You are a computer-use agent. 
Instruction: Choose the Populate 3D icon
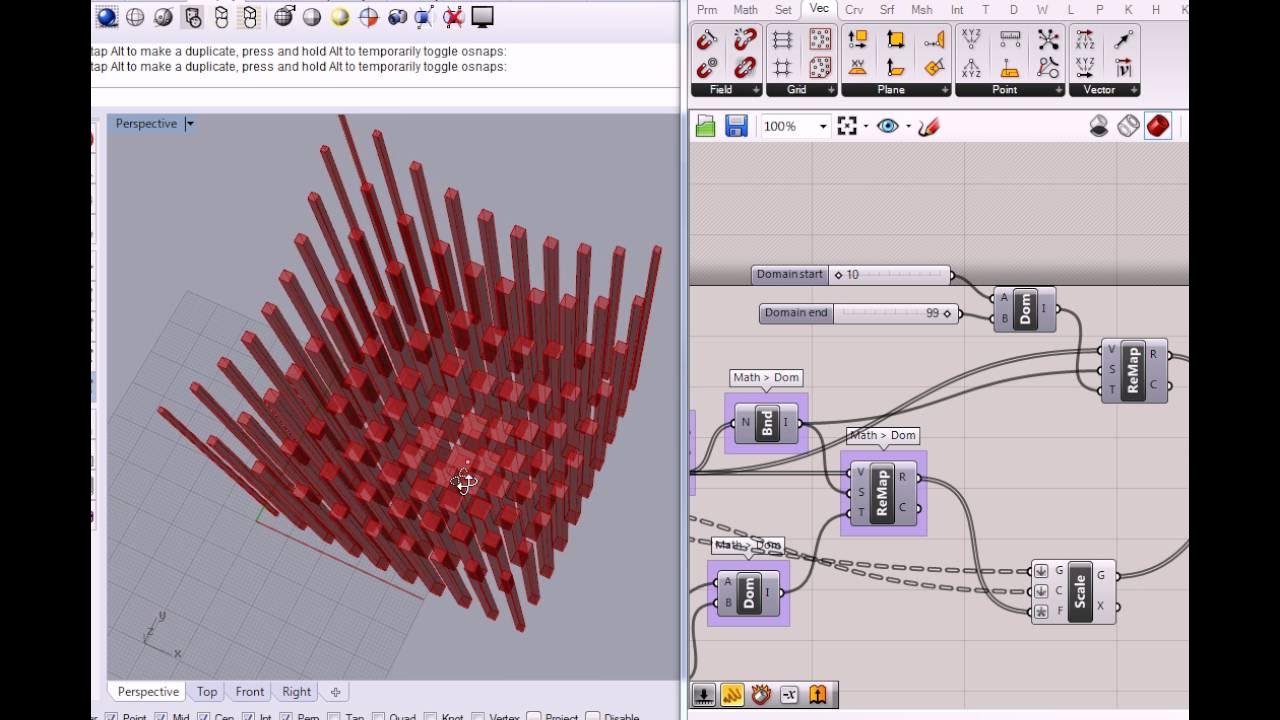point(820,68)
